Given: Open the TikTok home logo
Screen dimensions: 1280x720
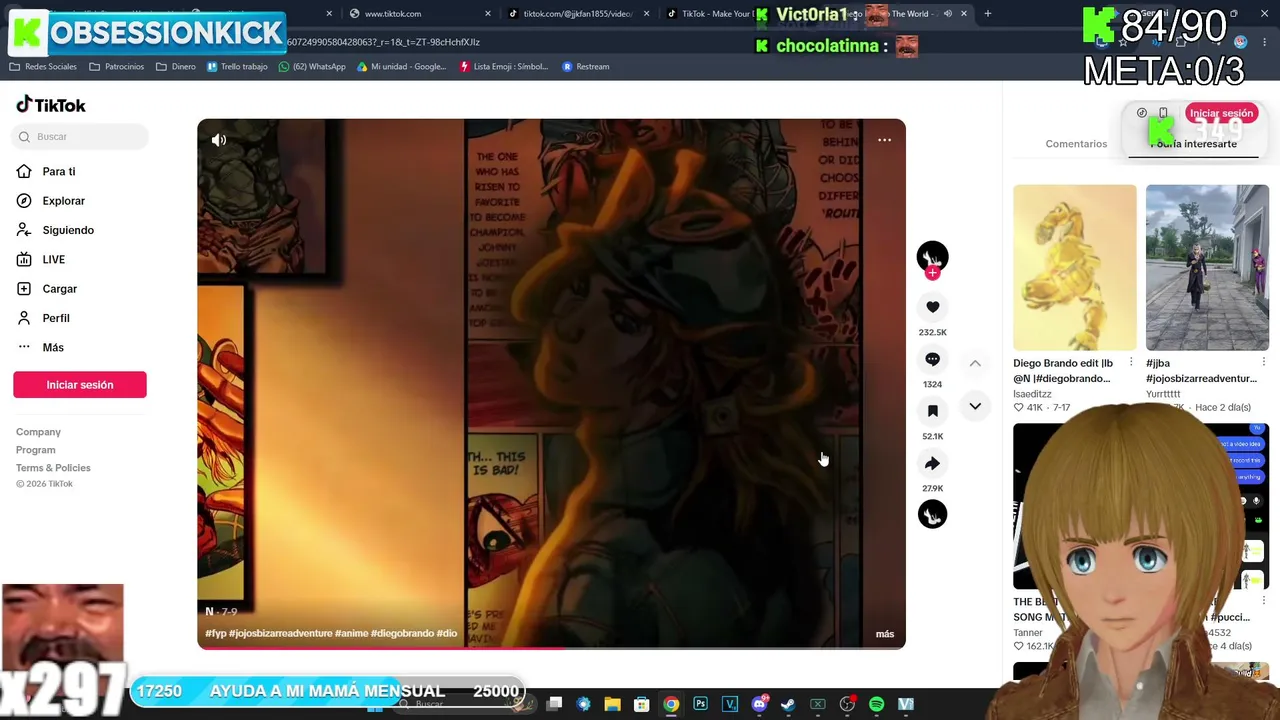Looking at the screenshot, I should (51, 105).
